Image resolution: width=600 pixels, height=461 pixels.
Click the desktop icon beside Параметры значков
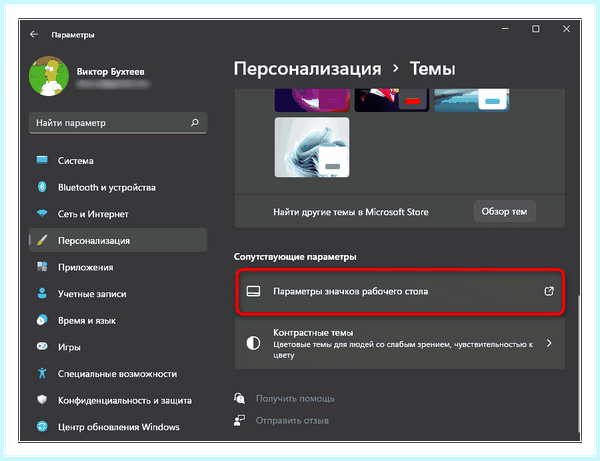(253, 291)
